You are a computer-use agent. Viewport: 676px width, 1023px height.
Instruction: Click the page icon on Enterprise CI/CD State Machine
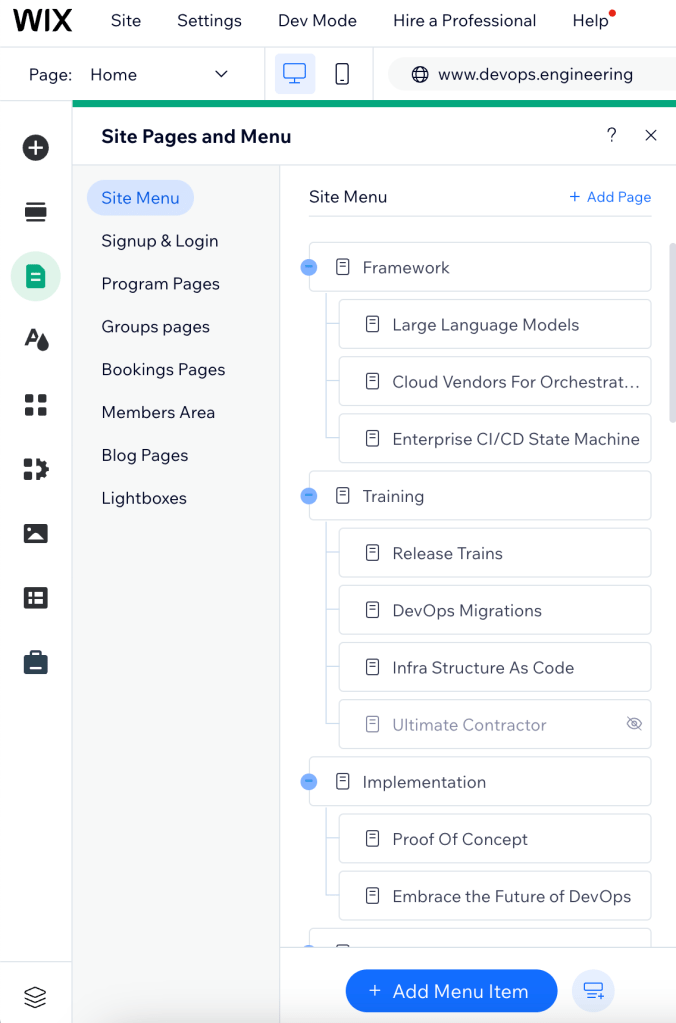pyautogui.click(x=373, y=438)
